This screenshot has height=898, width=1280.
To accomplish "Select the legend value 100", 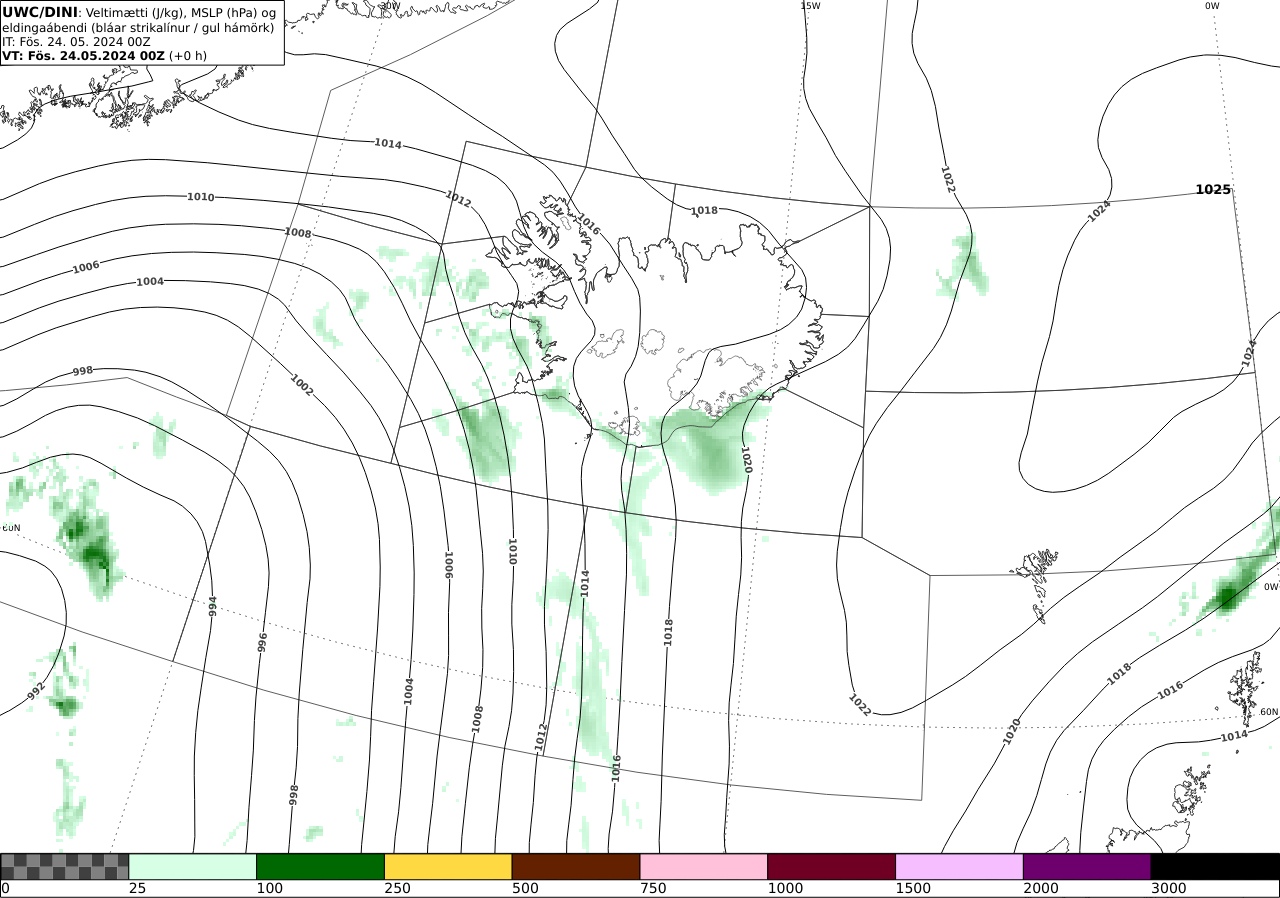I will (268, 888).
